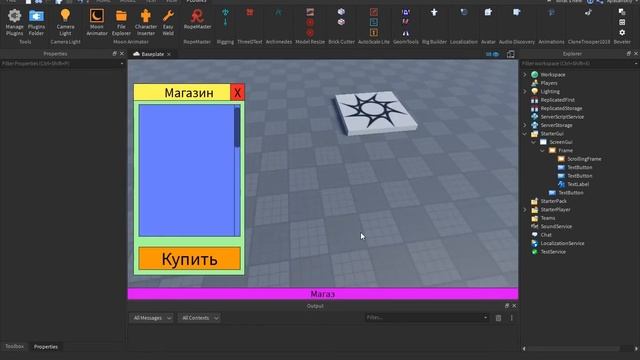Click the bottom orange AutoScale Lite icon

[x=373, y=32]
